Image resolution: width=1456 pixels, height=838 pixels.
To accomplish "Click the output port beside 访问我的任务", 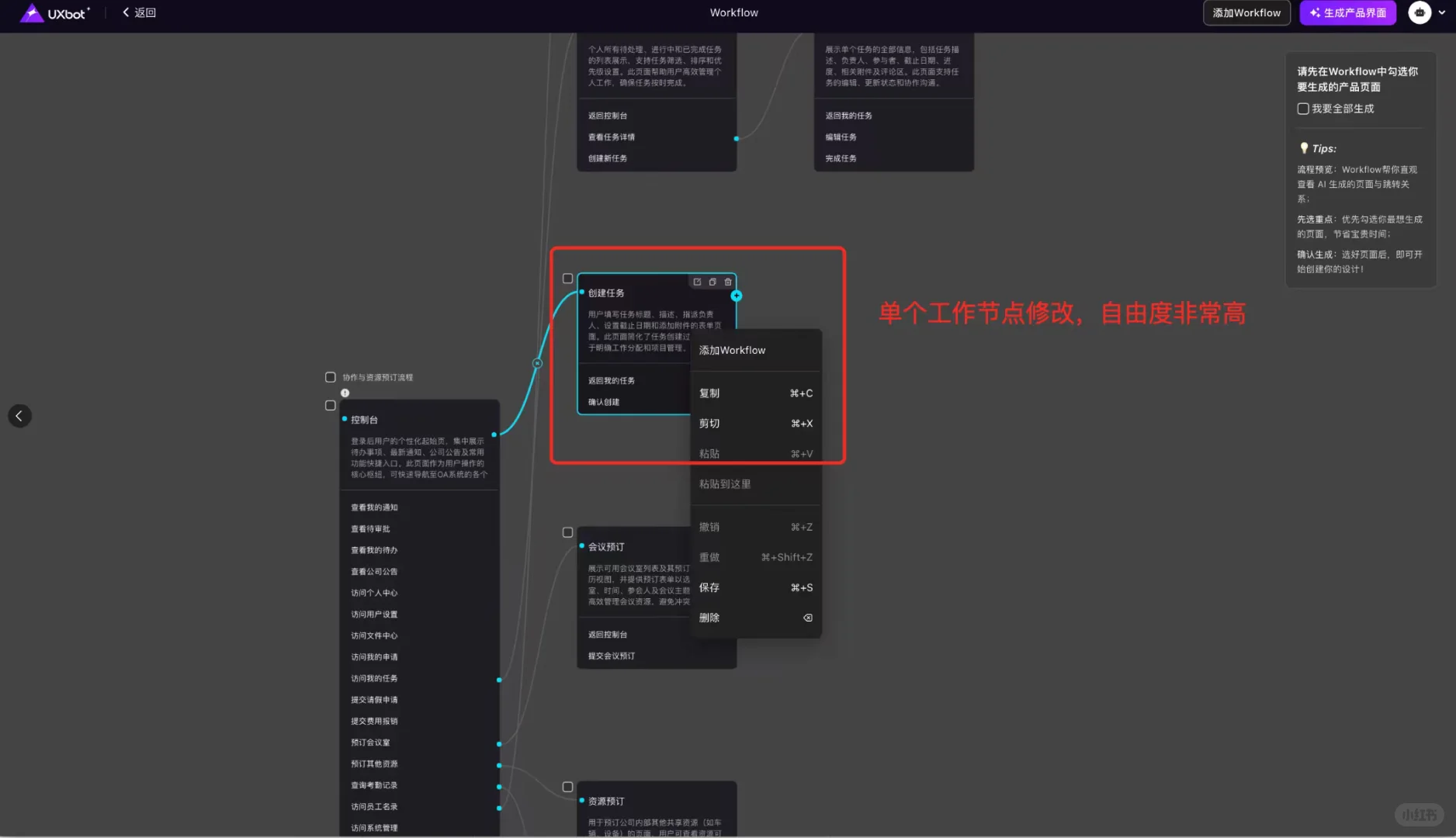I will [x=499, y=680].
